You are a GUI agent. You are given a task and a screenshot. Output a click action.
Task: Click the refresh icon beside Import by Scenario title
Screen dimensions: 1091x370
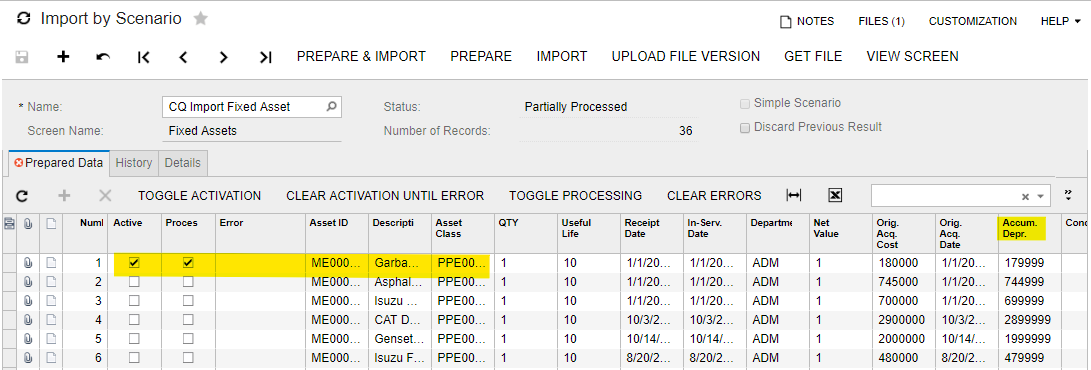tap(24, 19)
